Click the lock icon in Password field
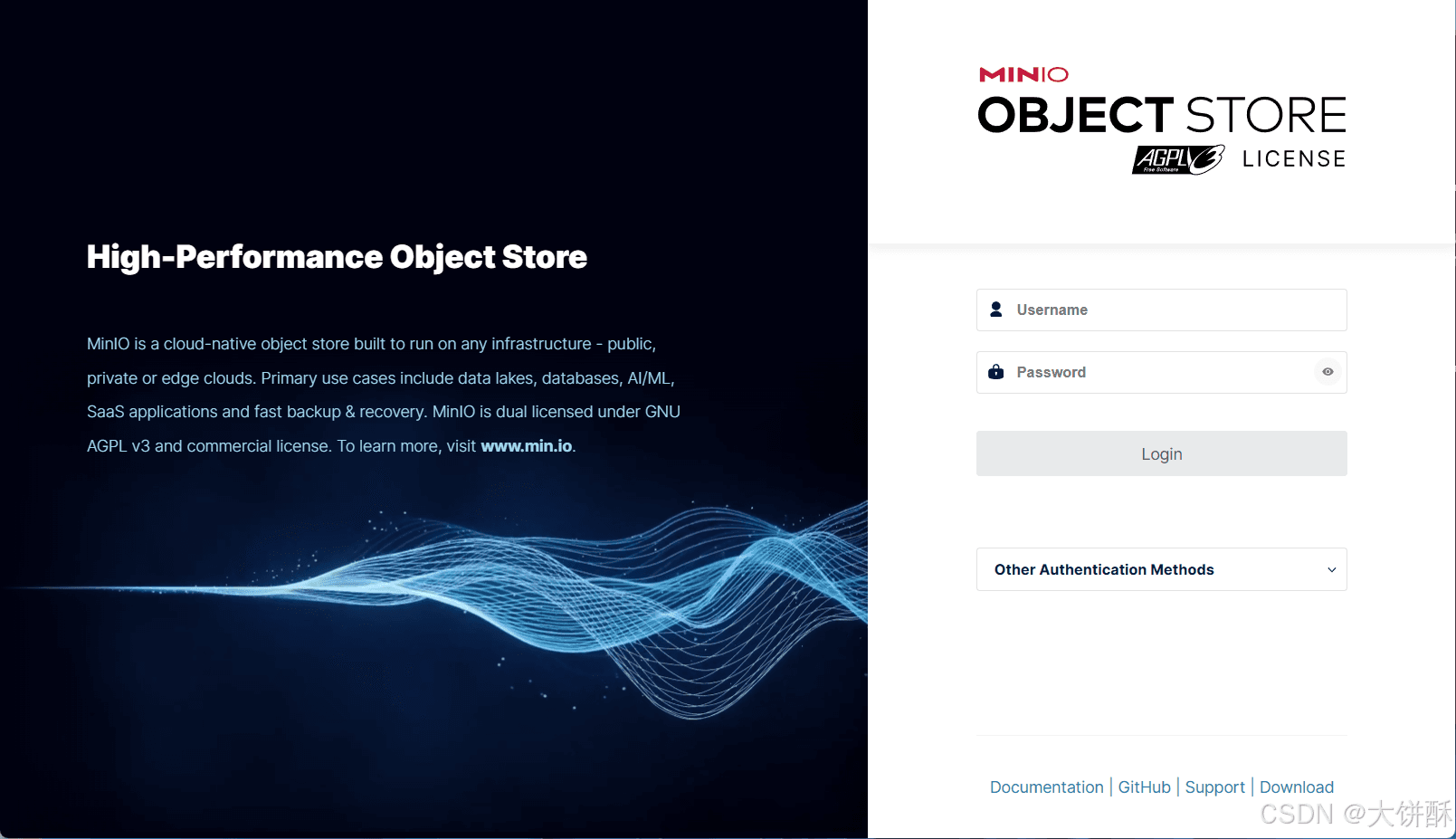This screenshot has height=839, width=1456. point(996,372)
